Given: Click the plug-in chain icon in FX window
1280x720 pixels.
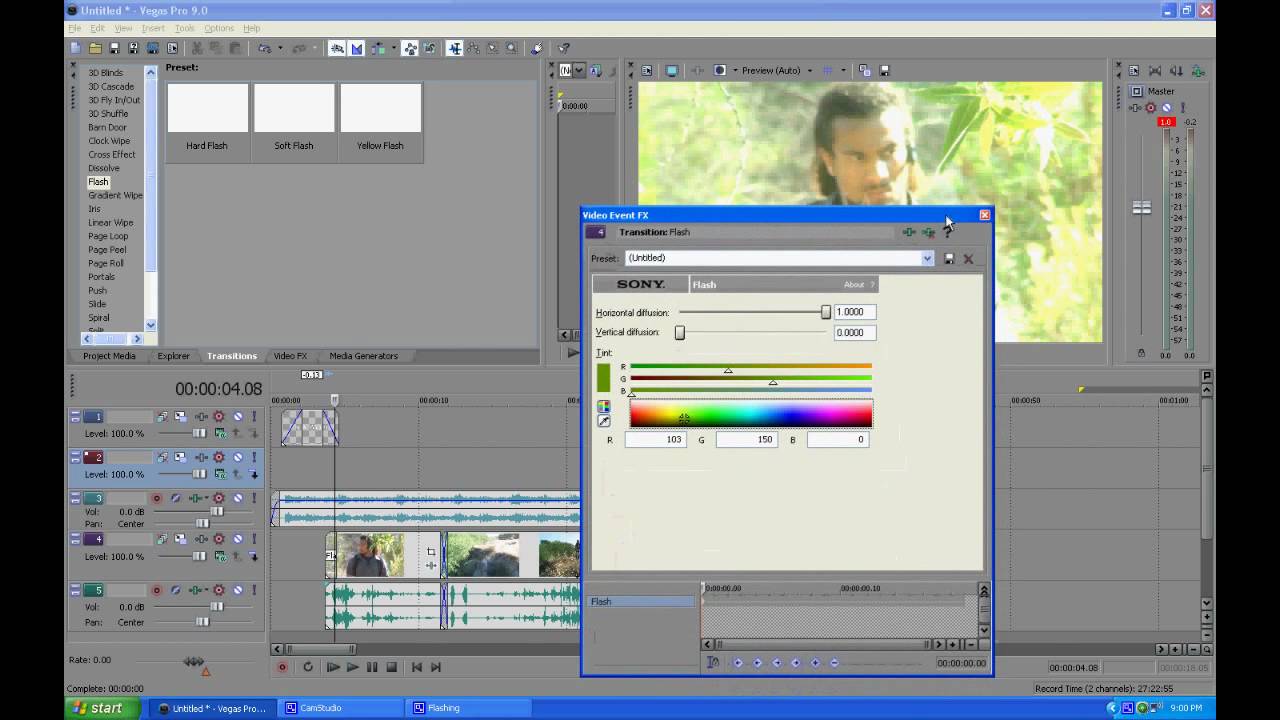Looking at the screenshot, I should tap(909, 232).
